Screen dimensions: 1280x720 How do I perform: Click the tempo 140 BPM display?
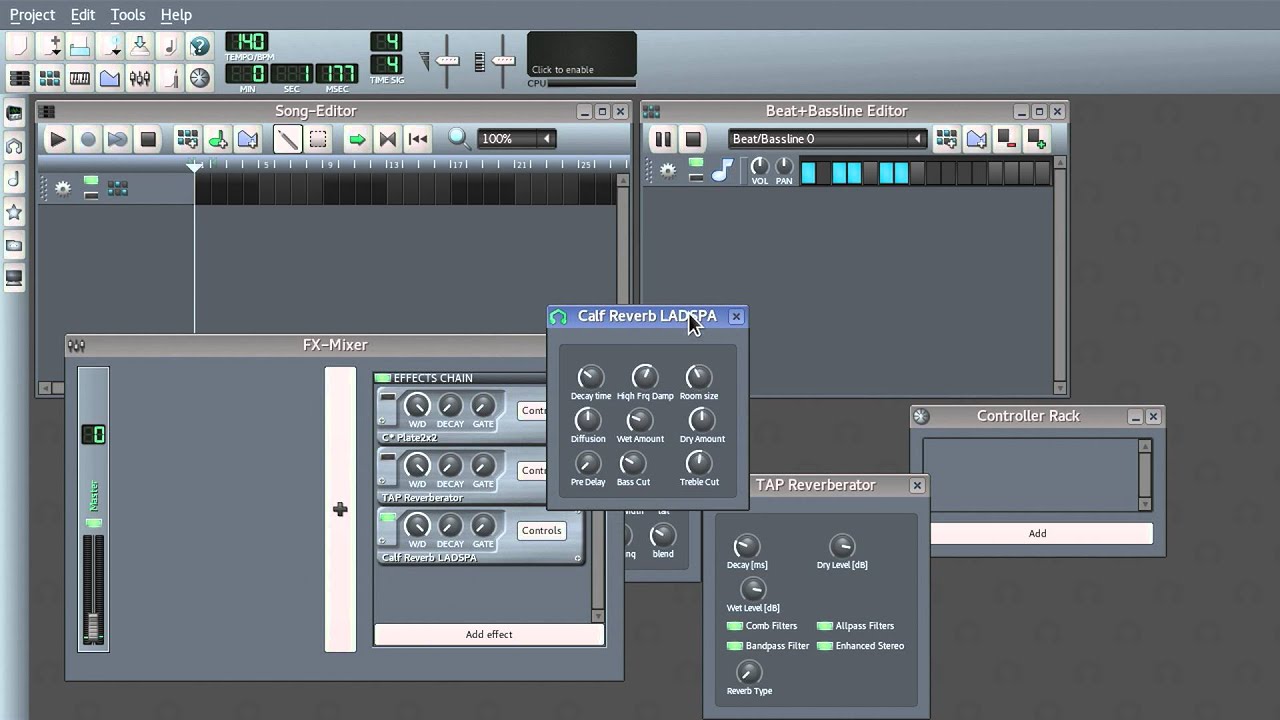(x=246, y=42)
